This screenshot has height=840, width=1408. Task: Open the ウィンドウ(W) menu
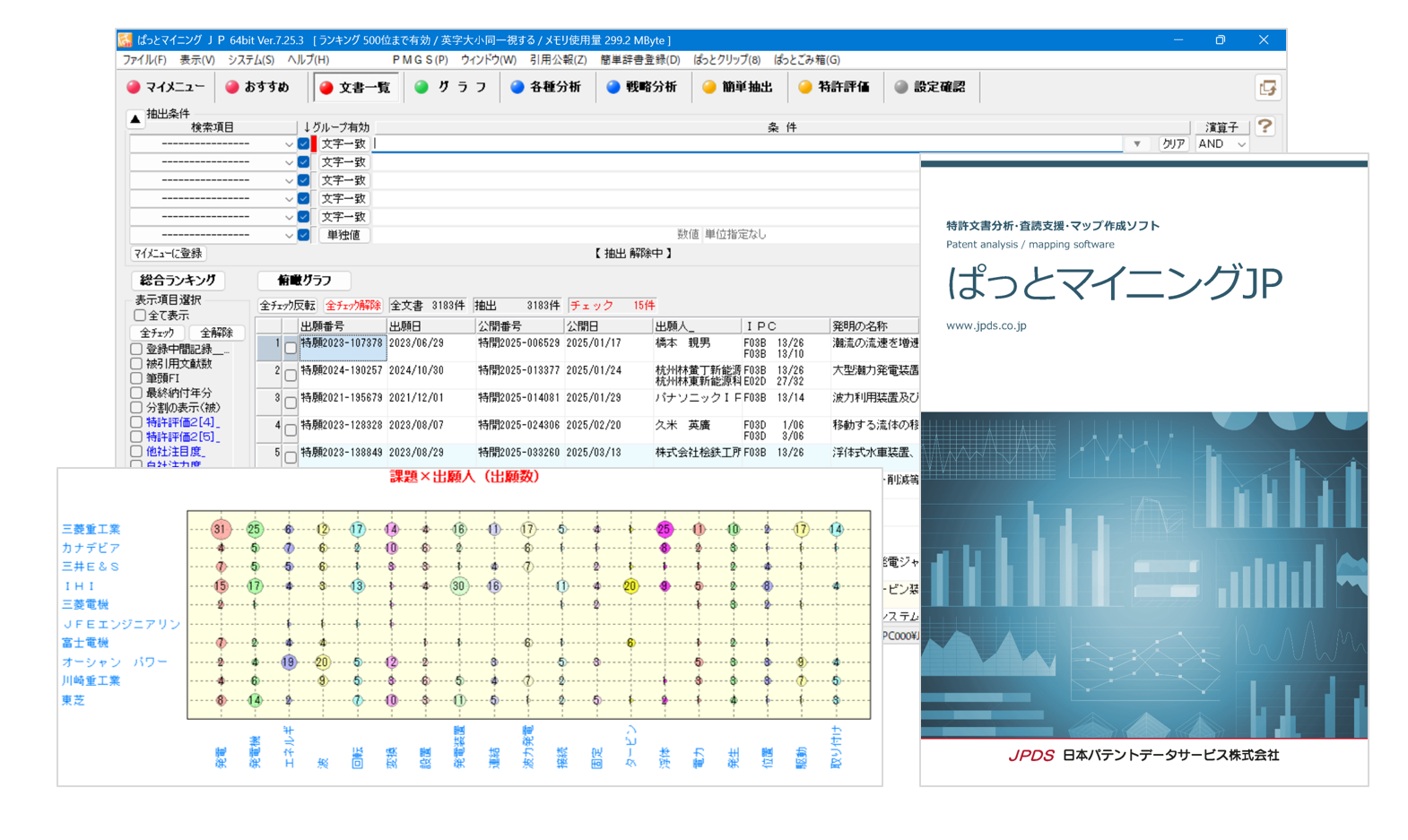489,60
